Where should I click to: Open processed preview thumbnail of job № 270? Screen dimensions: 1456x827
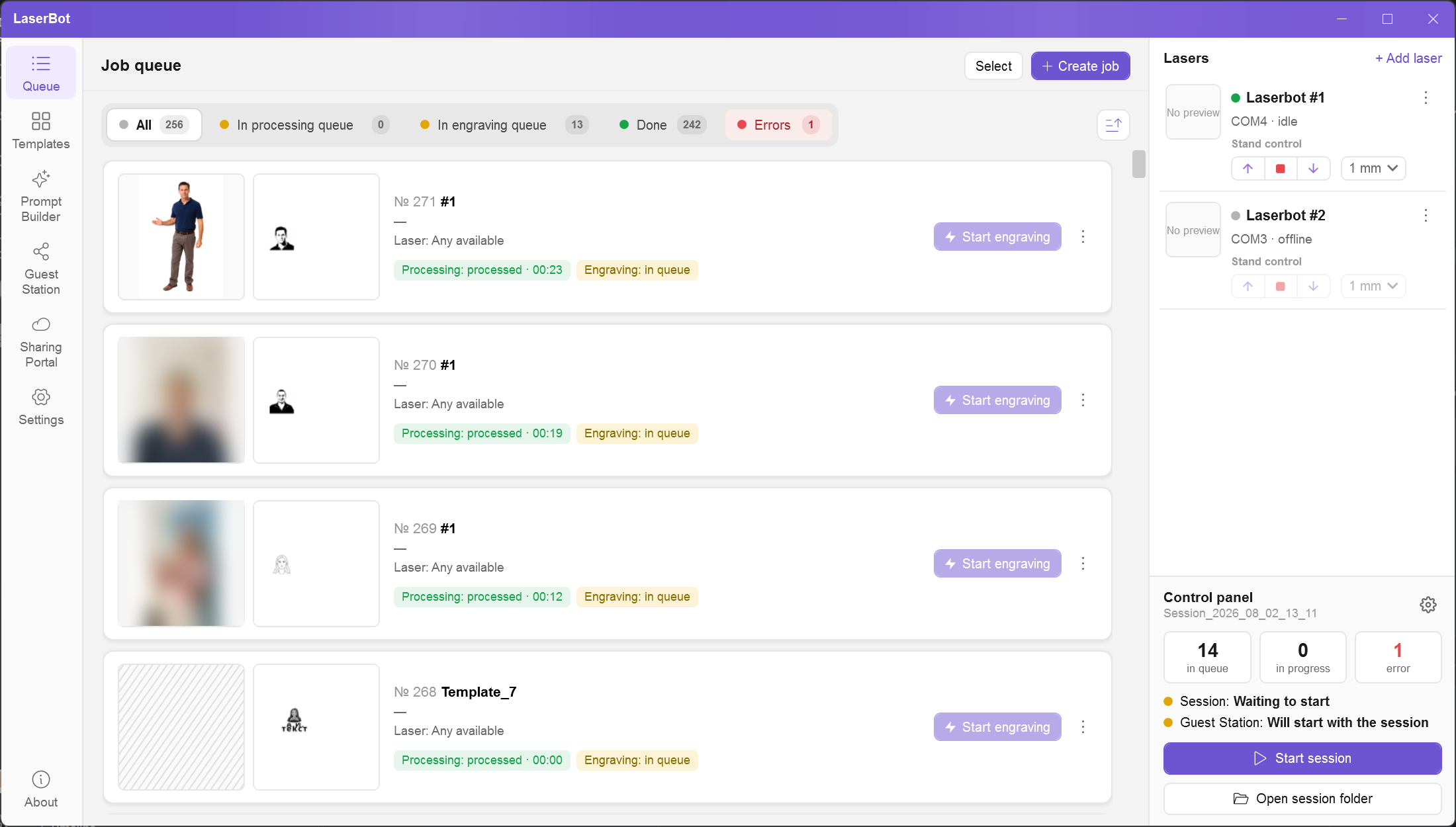click(316, 400)
